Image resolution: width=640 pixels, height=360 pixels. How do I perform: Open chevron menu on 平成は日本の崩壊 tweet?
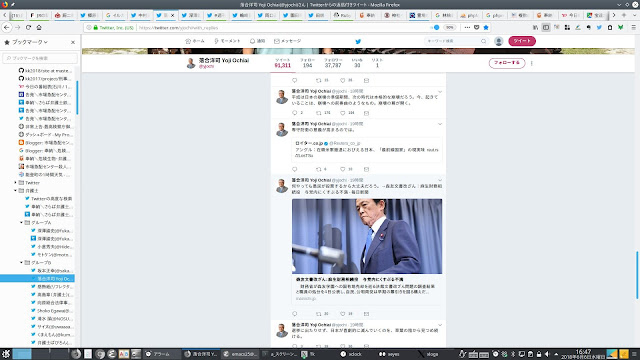click(440, 91)
